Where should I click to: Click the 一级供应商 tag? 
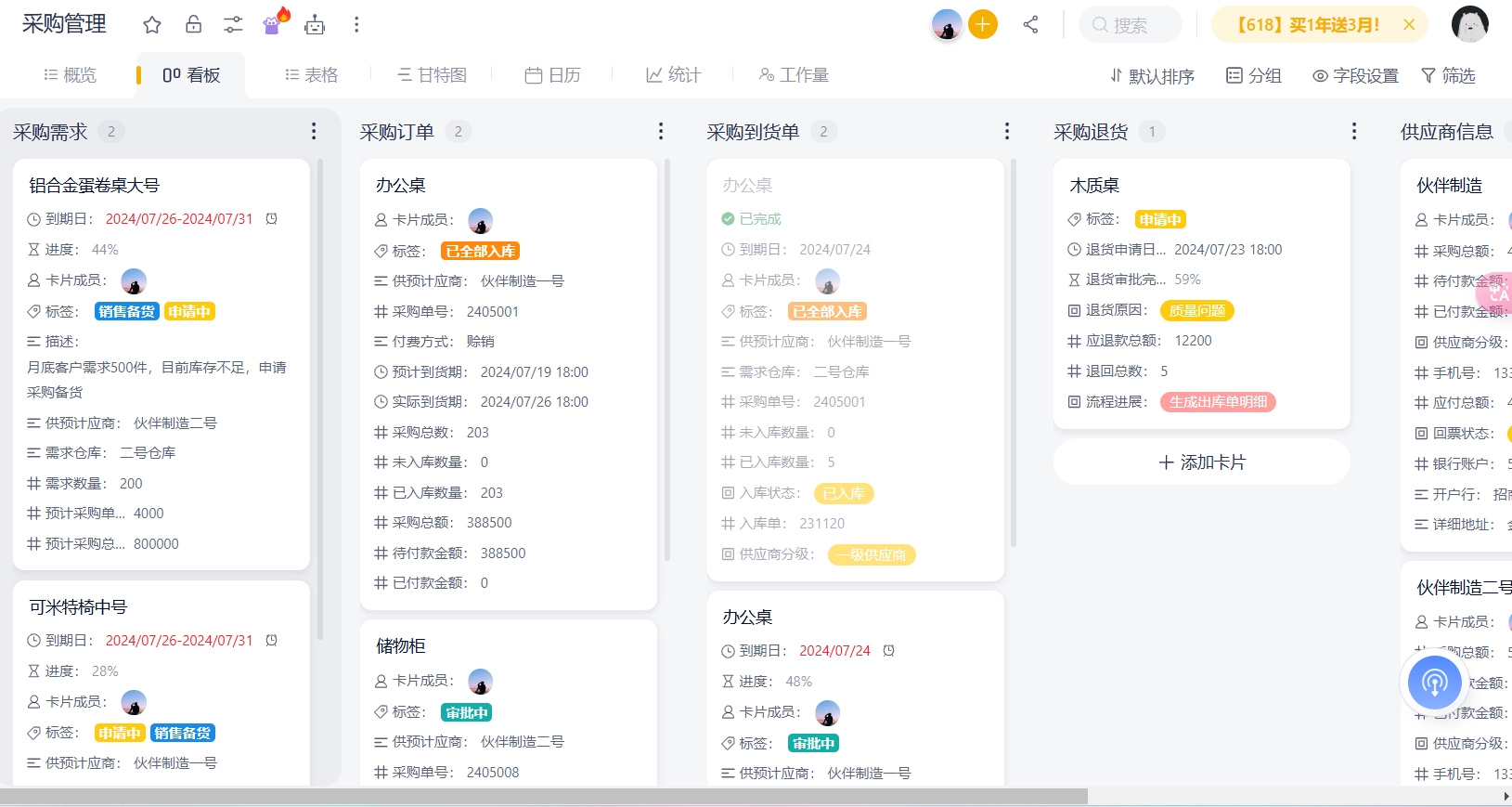click(x=871, y=555)
